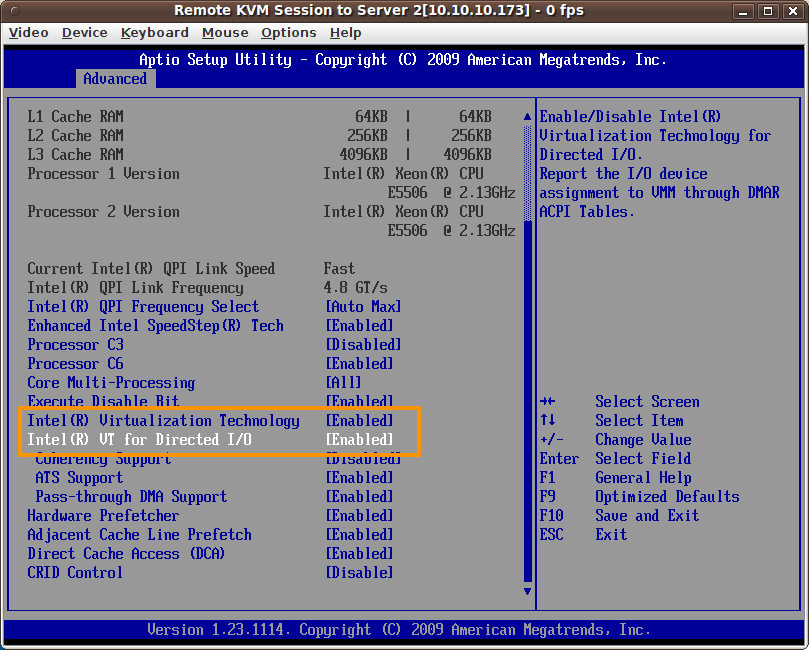Click scrollbar down arrow in BIOS list
This screenshot has height=650, width=809.
click(527, 591)
